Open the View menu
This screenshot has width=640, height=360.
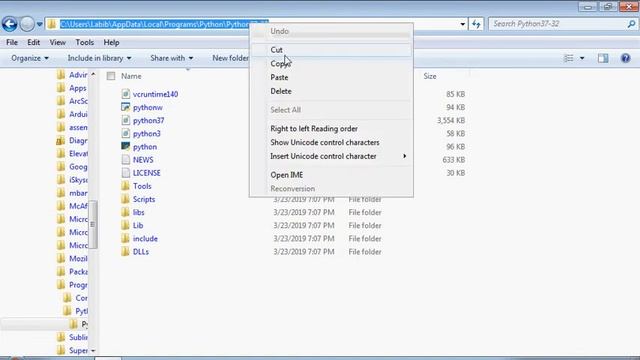click(58, 42)
